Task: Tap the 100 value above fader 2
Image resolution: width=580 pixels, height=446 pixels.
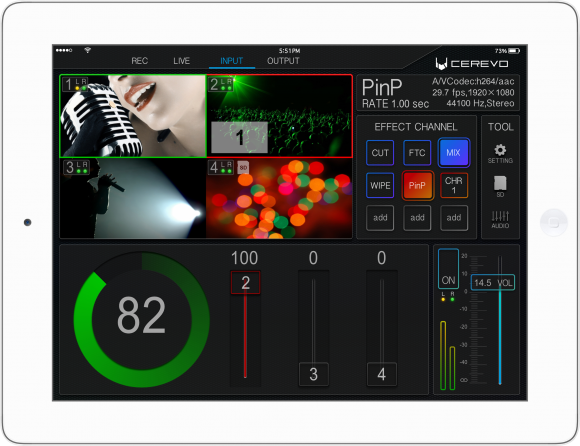Action: 245,258
